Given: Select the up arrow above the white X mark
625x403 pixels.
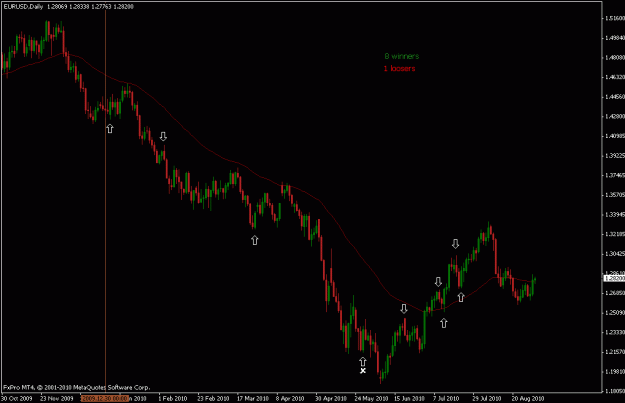Looking at the screenshot, I should [x=362, y=362].
